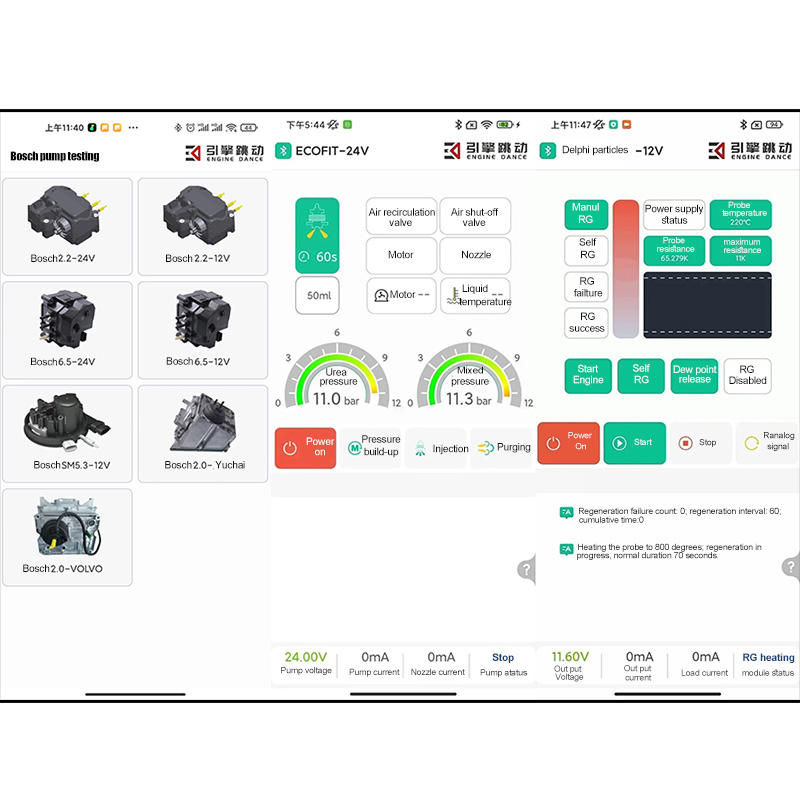The width and height of the screenshot is (800, 800).
Task: Select the green injection timer 60s tile
Action: pos(317,236)
